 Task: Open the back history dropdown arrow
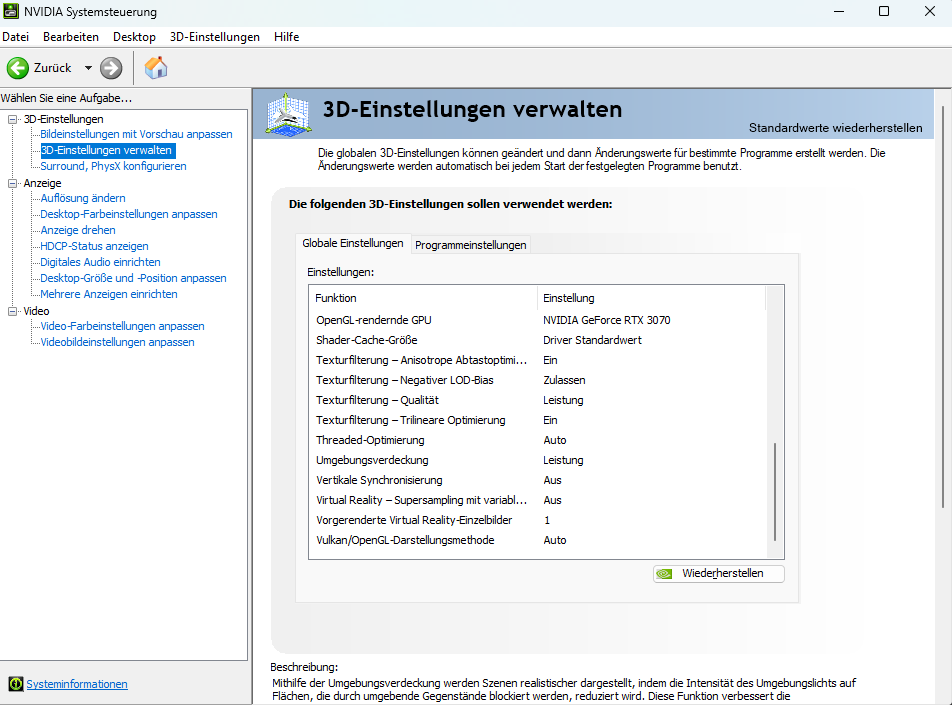coord(88,68)
